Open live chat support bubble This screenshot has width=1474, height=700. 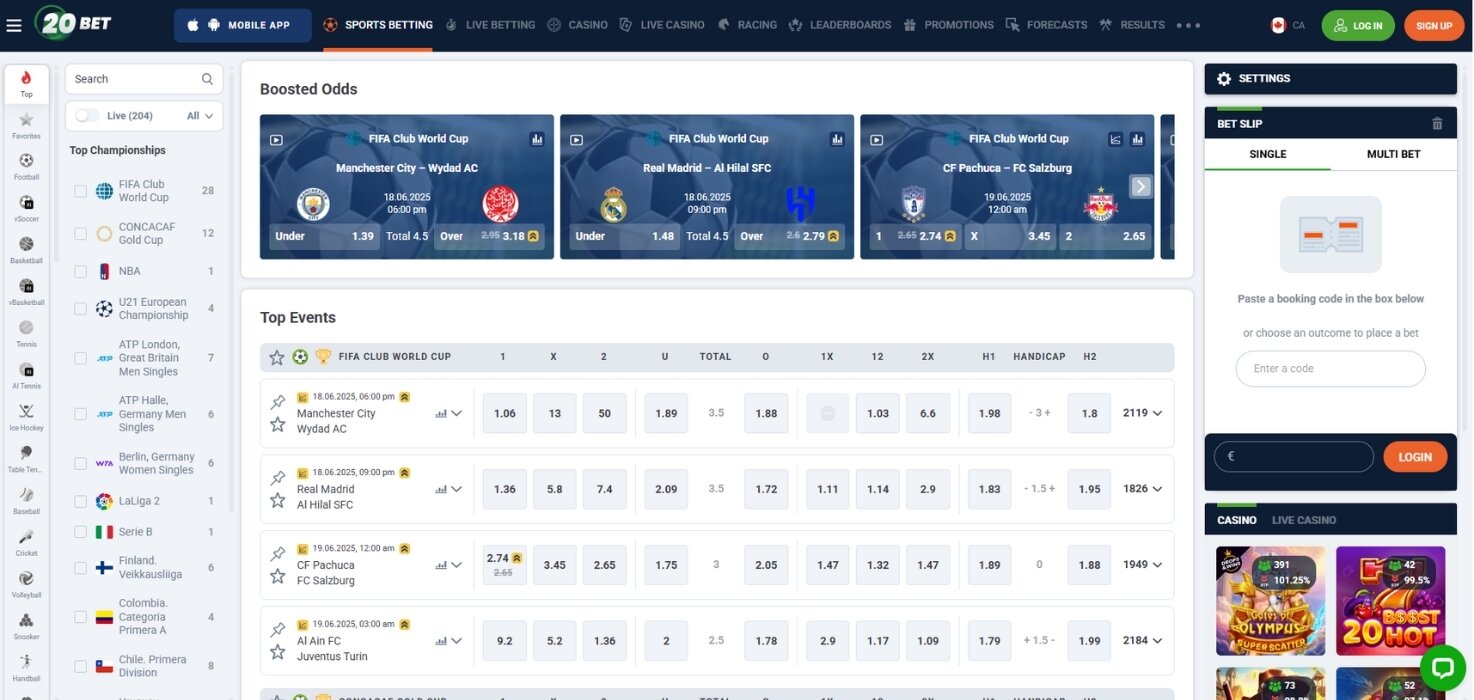1442,667
